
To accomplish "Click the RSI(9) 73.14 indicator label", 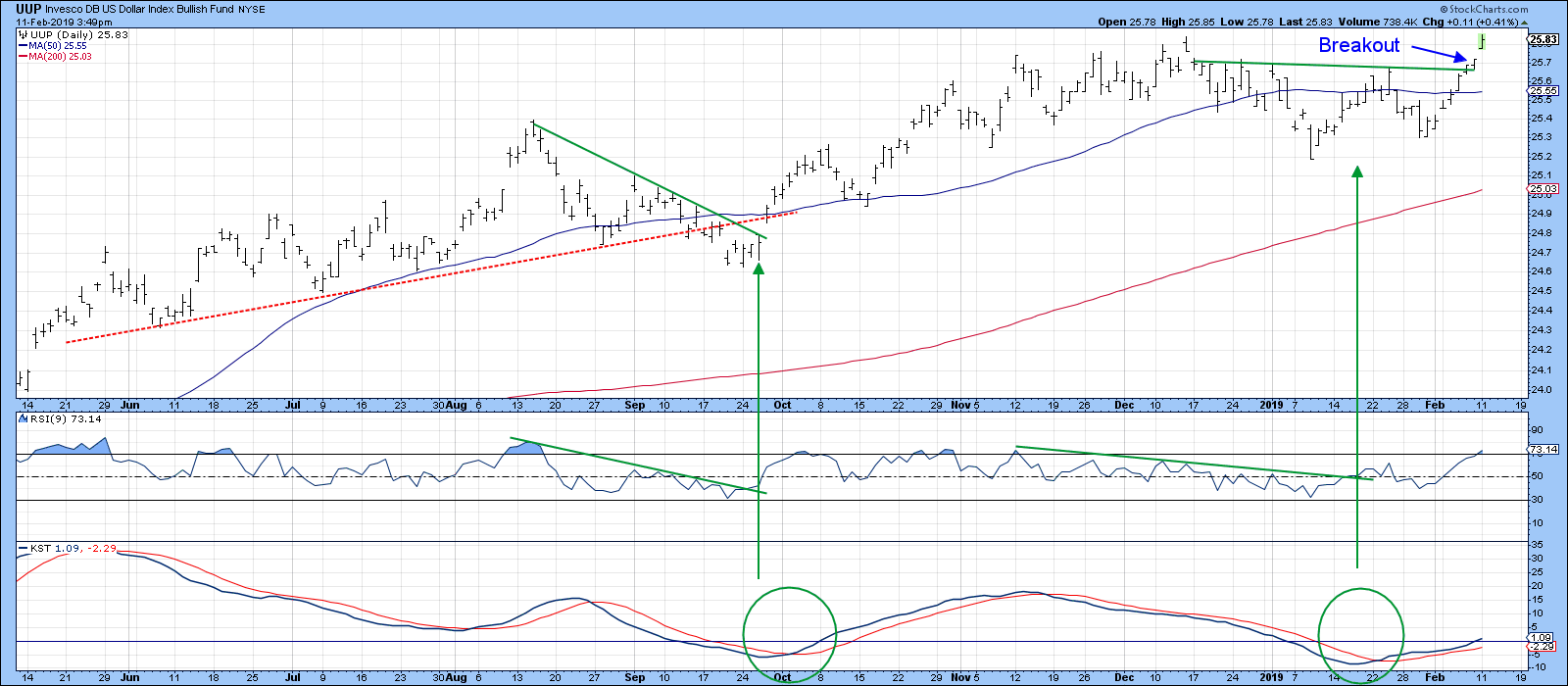I will pos(52,418).
